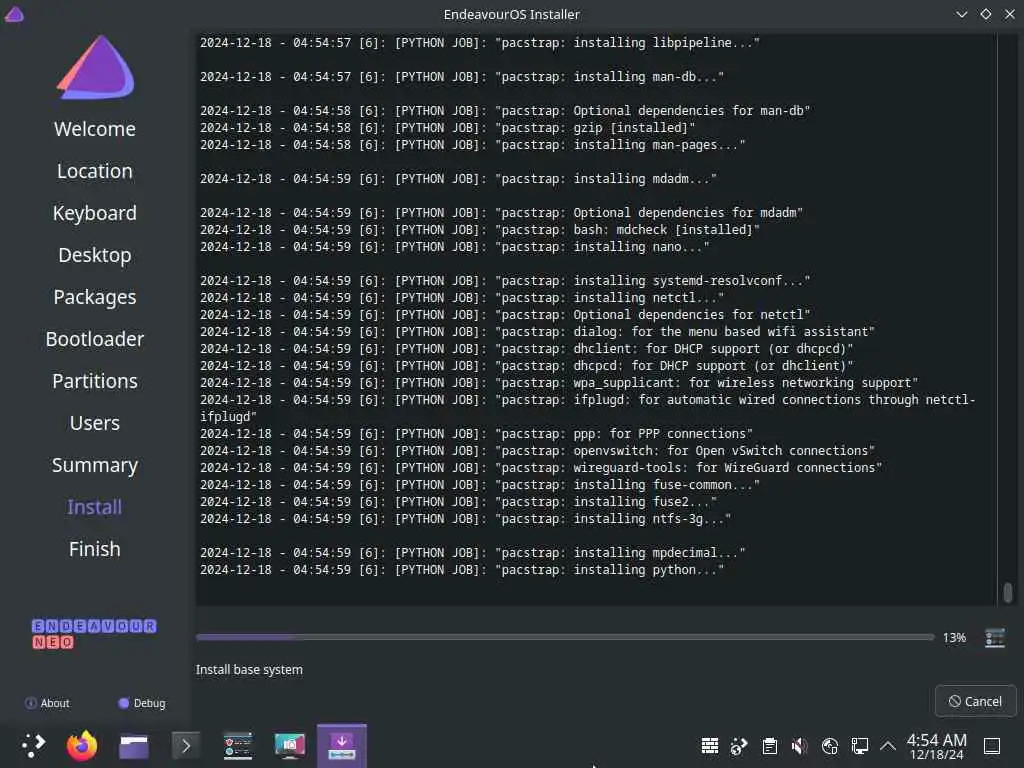The height and width of the screenshot is (768, 1024).
Task: Click log line 'wpa_supplicant: for wireless networking support'
Action: (559, 383)
